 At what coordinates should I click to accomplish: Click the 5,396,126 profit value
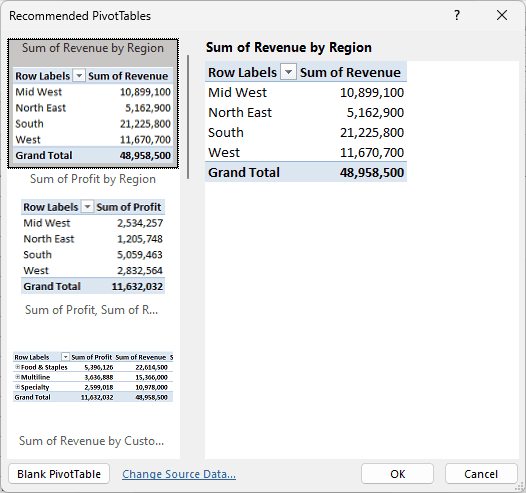pos(99,367)
